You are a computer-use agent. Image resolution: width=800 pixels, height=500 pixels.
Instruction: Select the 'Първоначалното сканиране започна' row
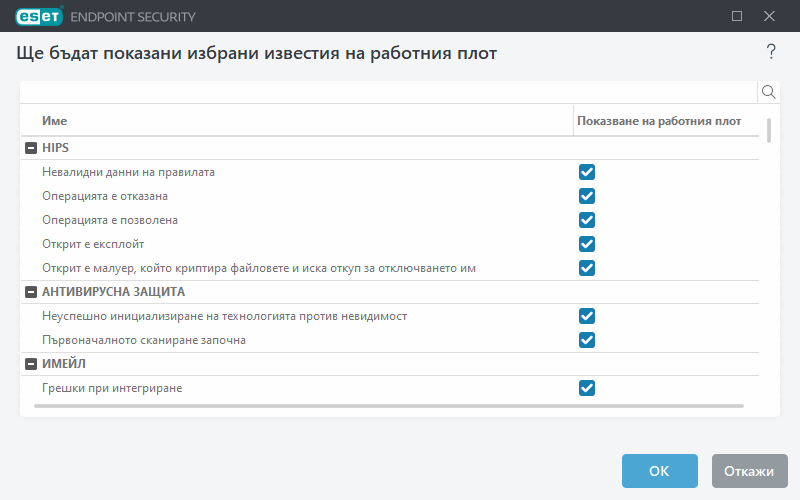point(390,340)
